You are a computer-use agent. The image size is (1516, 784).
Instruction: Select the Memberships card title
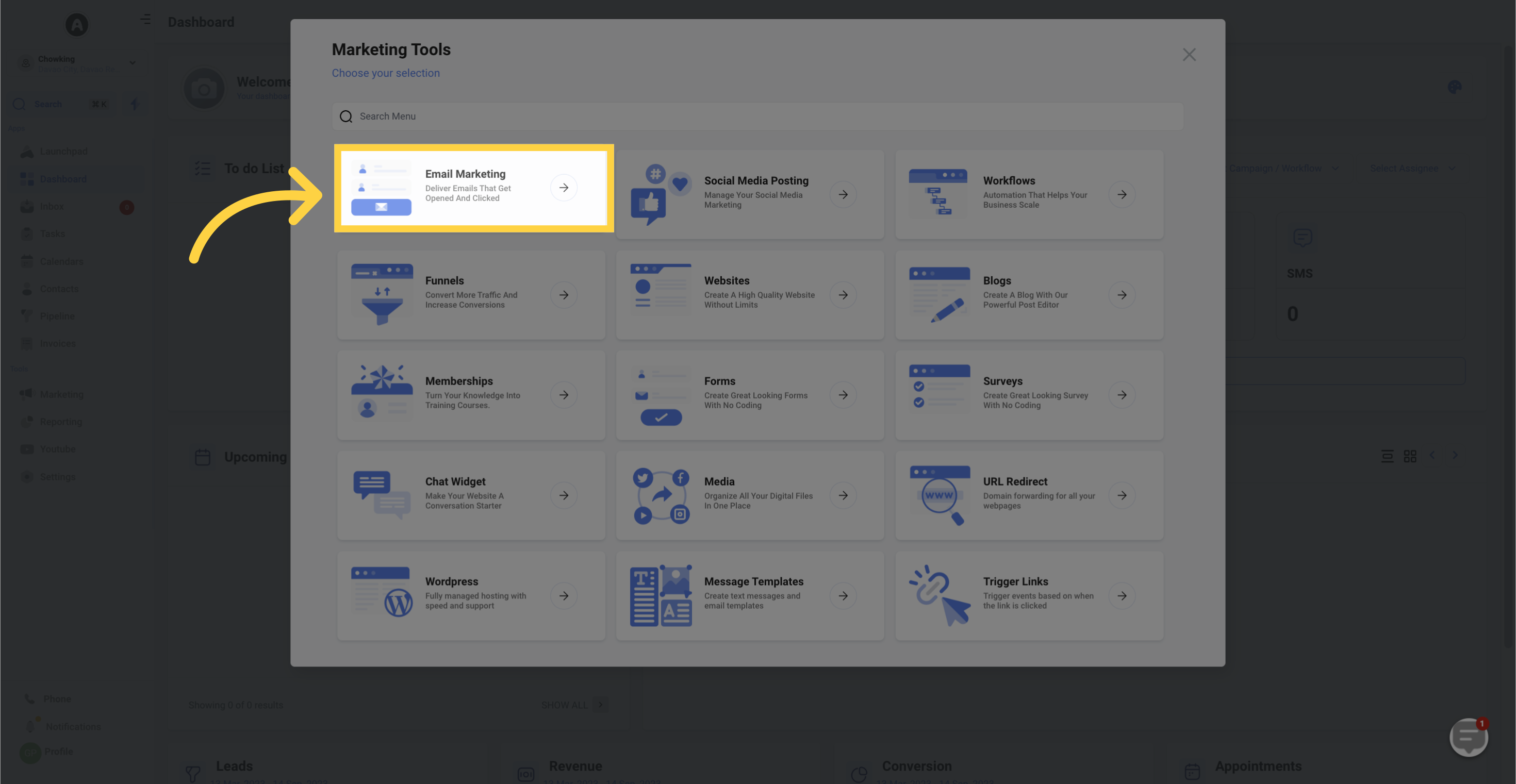click(458, 381)
